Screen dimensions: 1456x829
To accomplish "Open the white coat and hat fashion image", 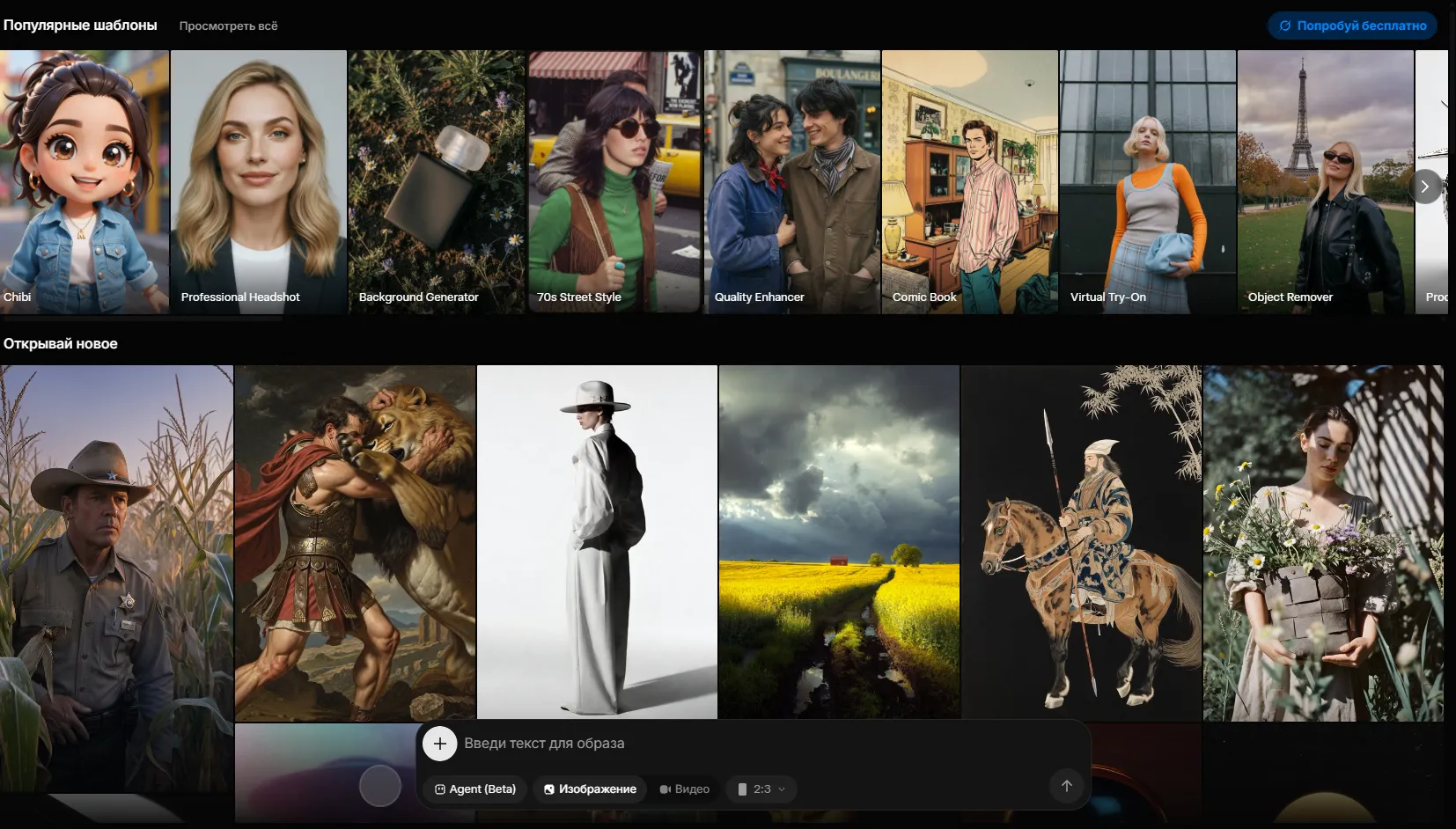I will pyautogui.click(x=597, y=543).
